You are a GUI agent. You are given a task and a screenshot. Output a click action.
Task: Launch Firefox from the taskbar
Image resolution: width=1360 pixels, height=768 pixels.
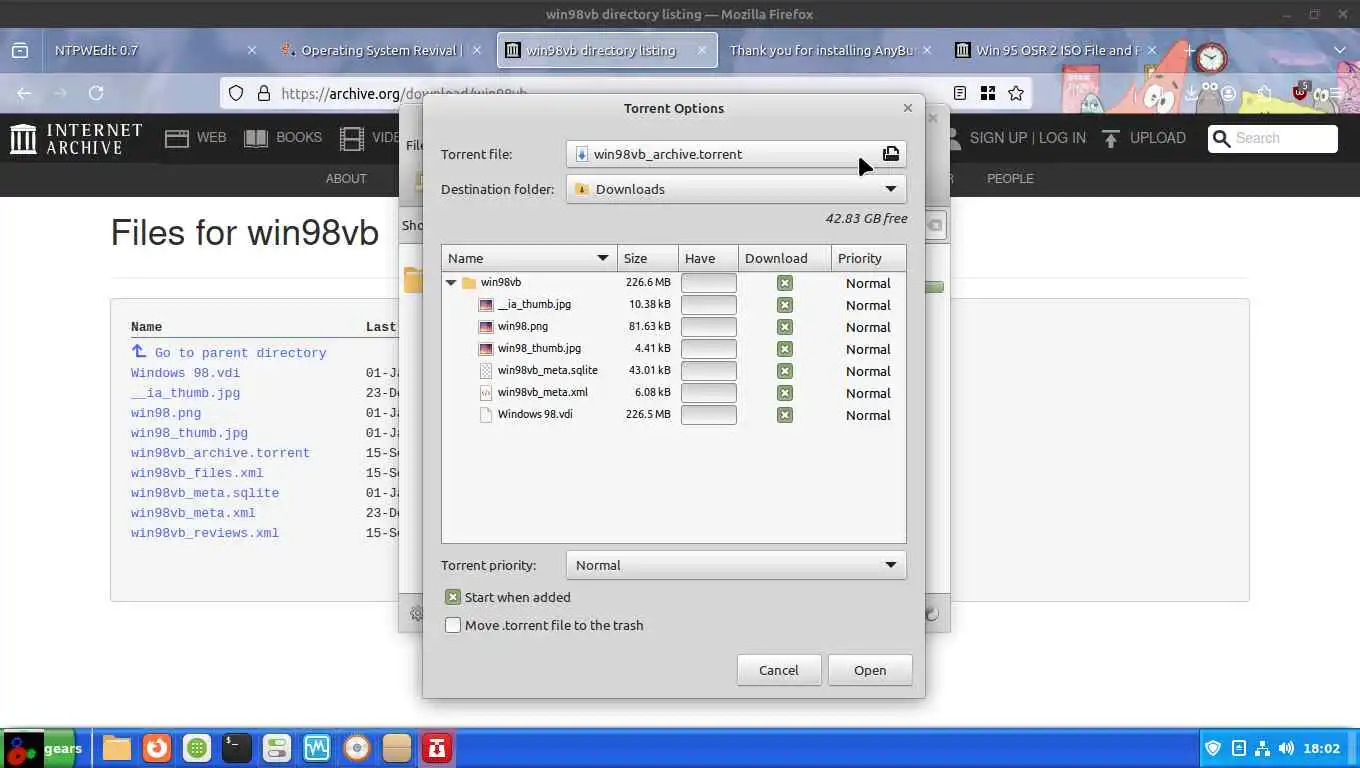pyautogui.click(x=157, y=748)
